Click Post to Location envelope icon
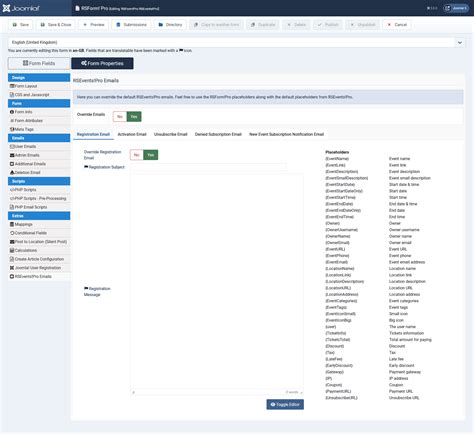Screen dimensions: 474x434 [12, 242]
